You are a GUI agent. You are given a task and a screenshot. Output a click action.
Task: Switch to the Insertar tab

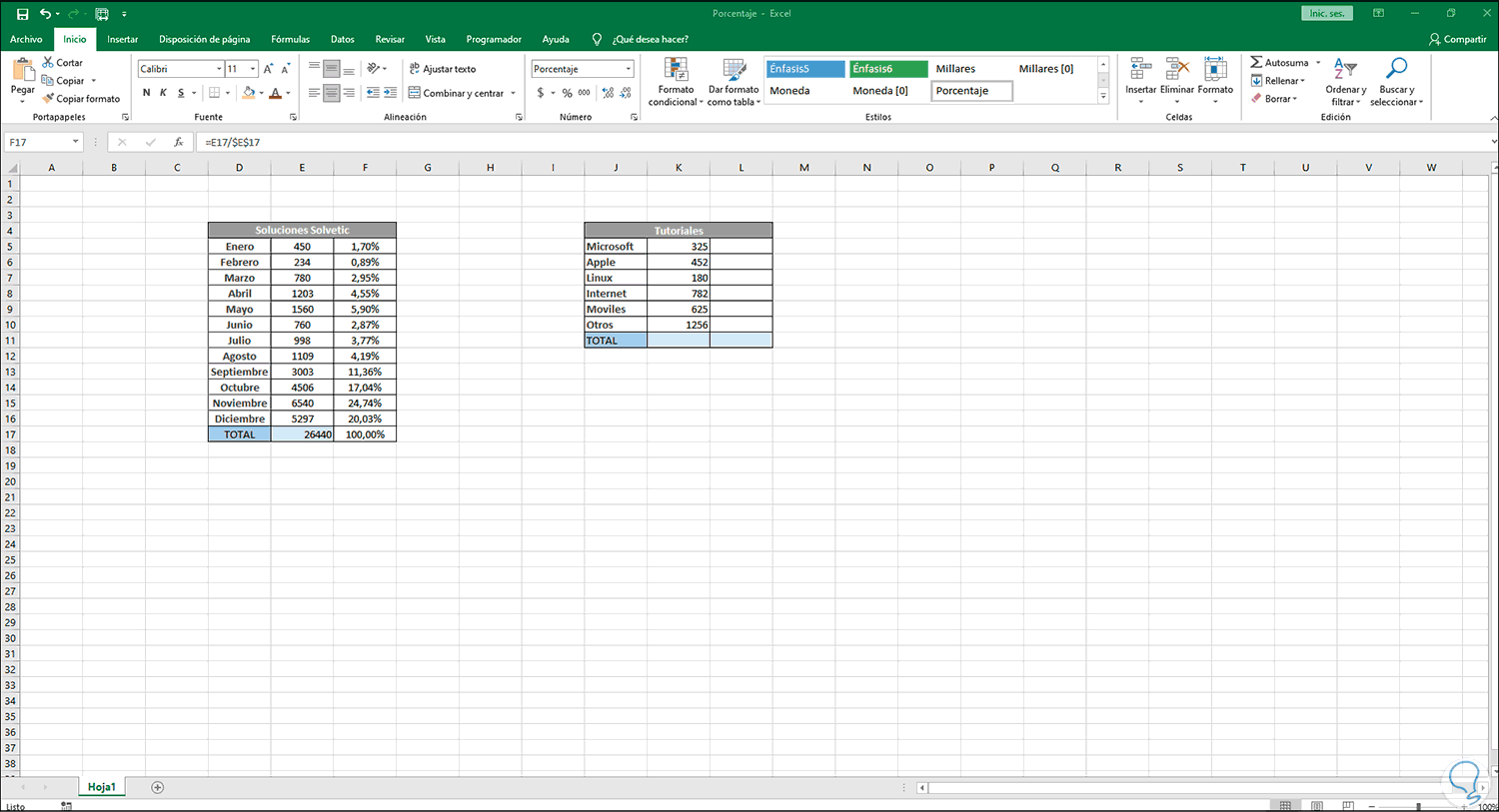[x=123, y=39]
